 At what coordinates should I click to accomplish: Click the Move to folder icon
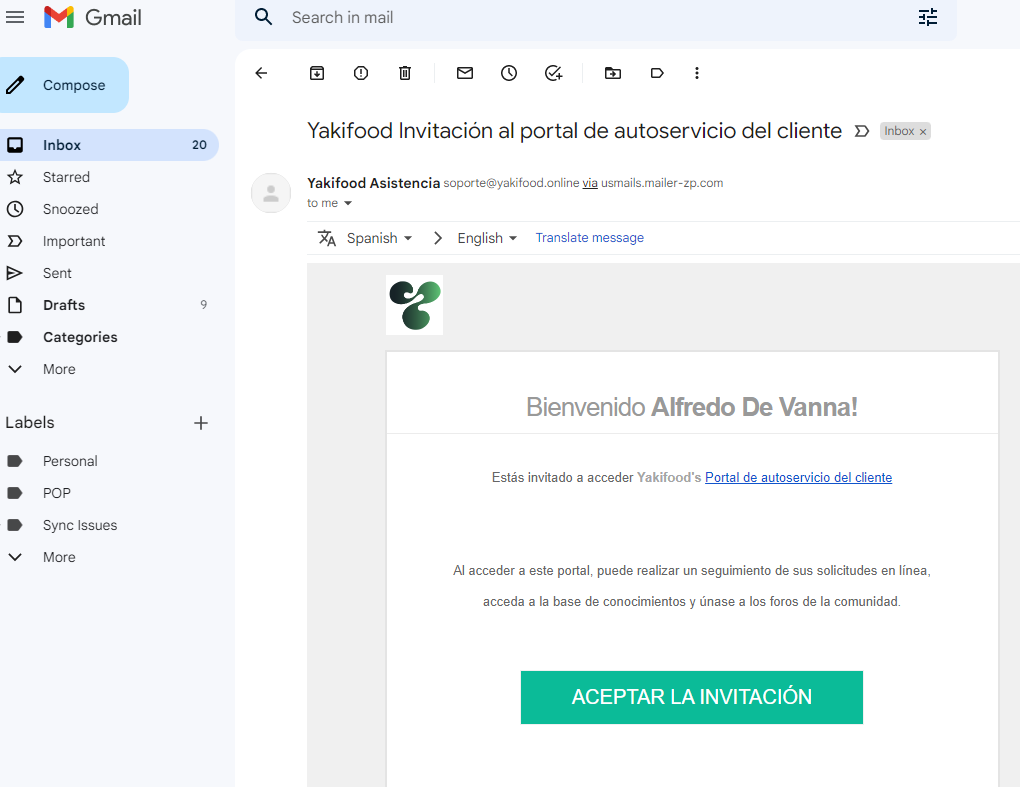pos(613,73)
